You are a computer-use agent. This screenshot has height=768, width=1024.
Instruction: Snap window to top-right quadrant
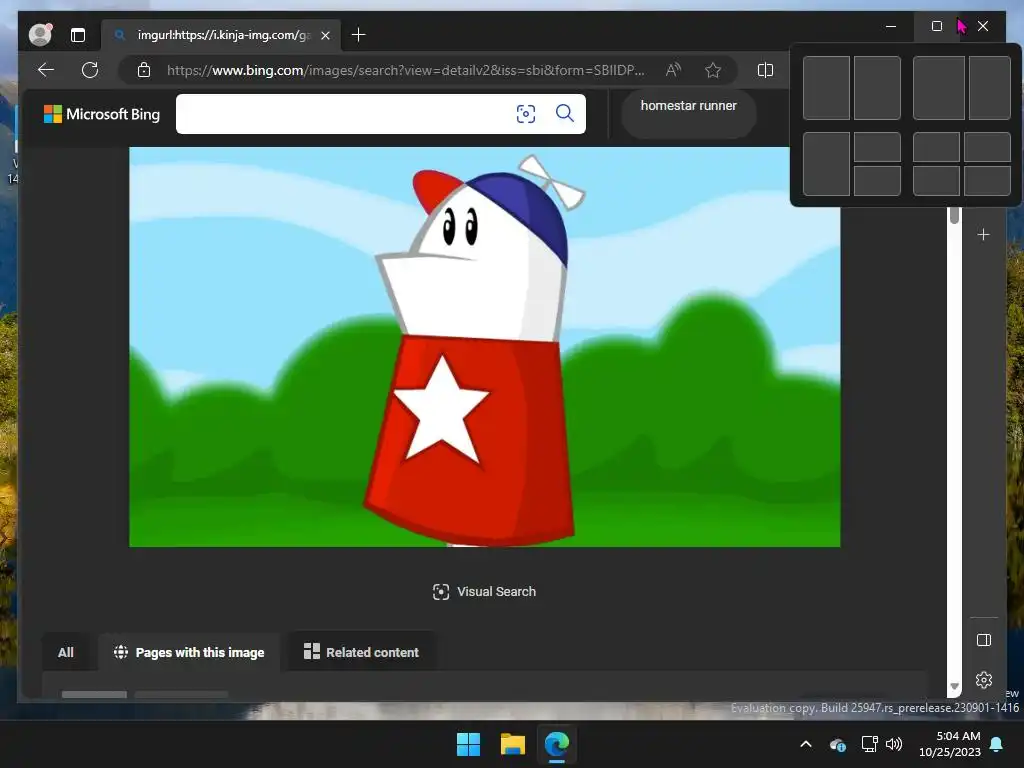[987, 147]
